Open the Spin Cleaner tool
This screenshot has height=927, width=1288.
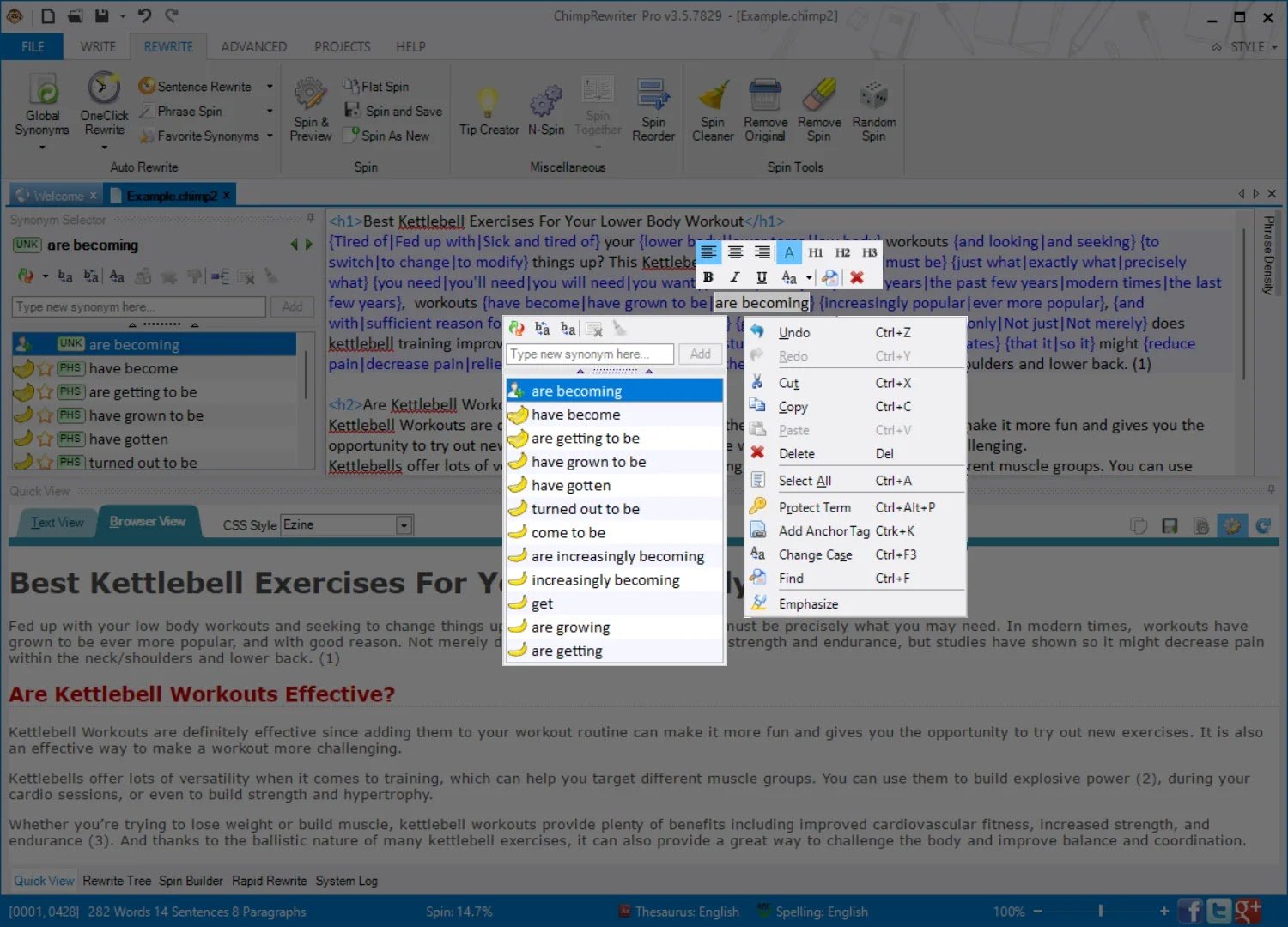(713, 96)
